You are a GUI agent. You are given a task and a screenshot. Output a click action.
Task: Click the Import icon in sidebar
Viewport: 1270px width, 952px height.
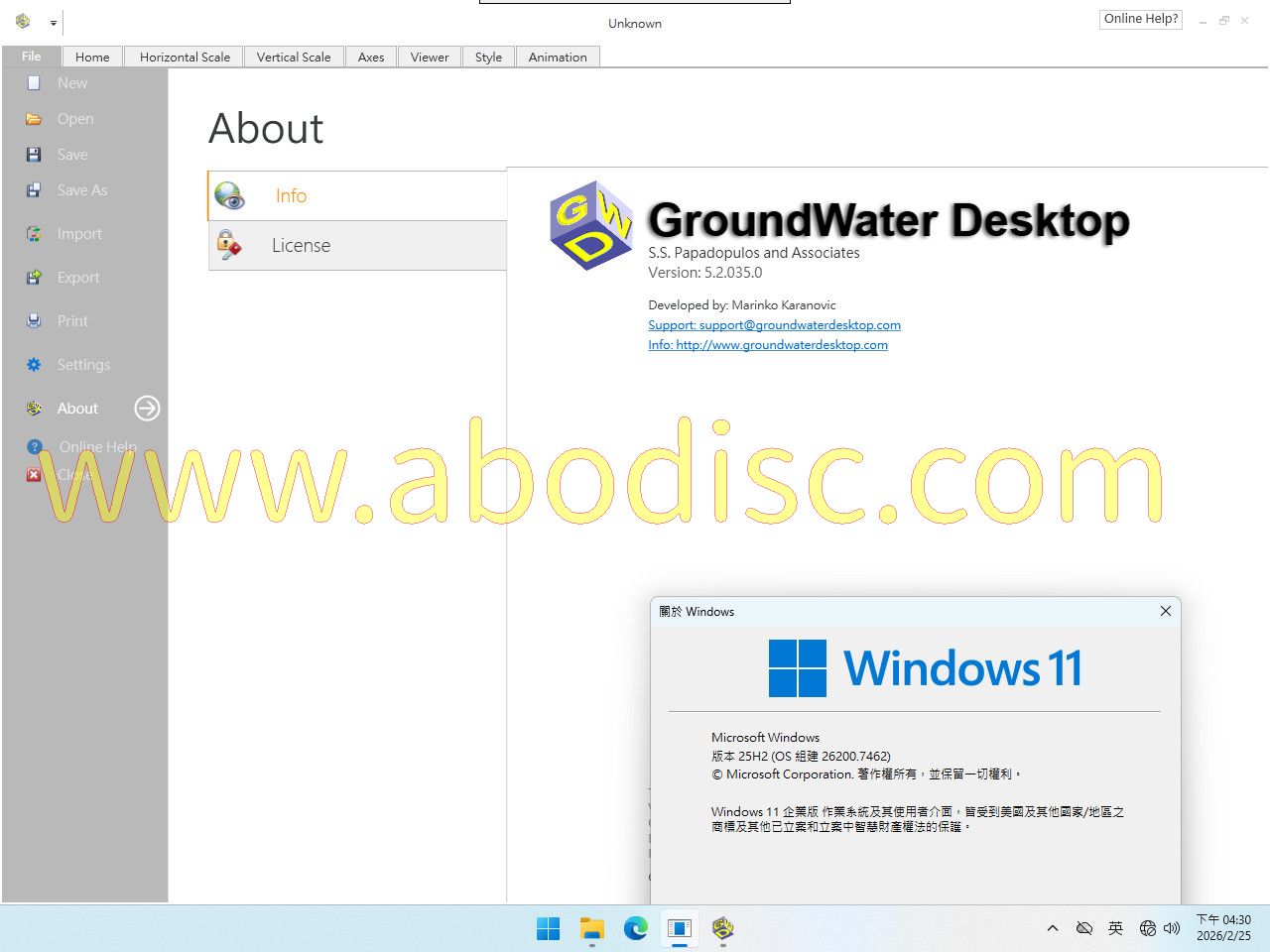coord(34,234)
